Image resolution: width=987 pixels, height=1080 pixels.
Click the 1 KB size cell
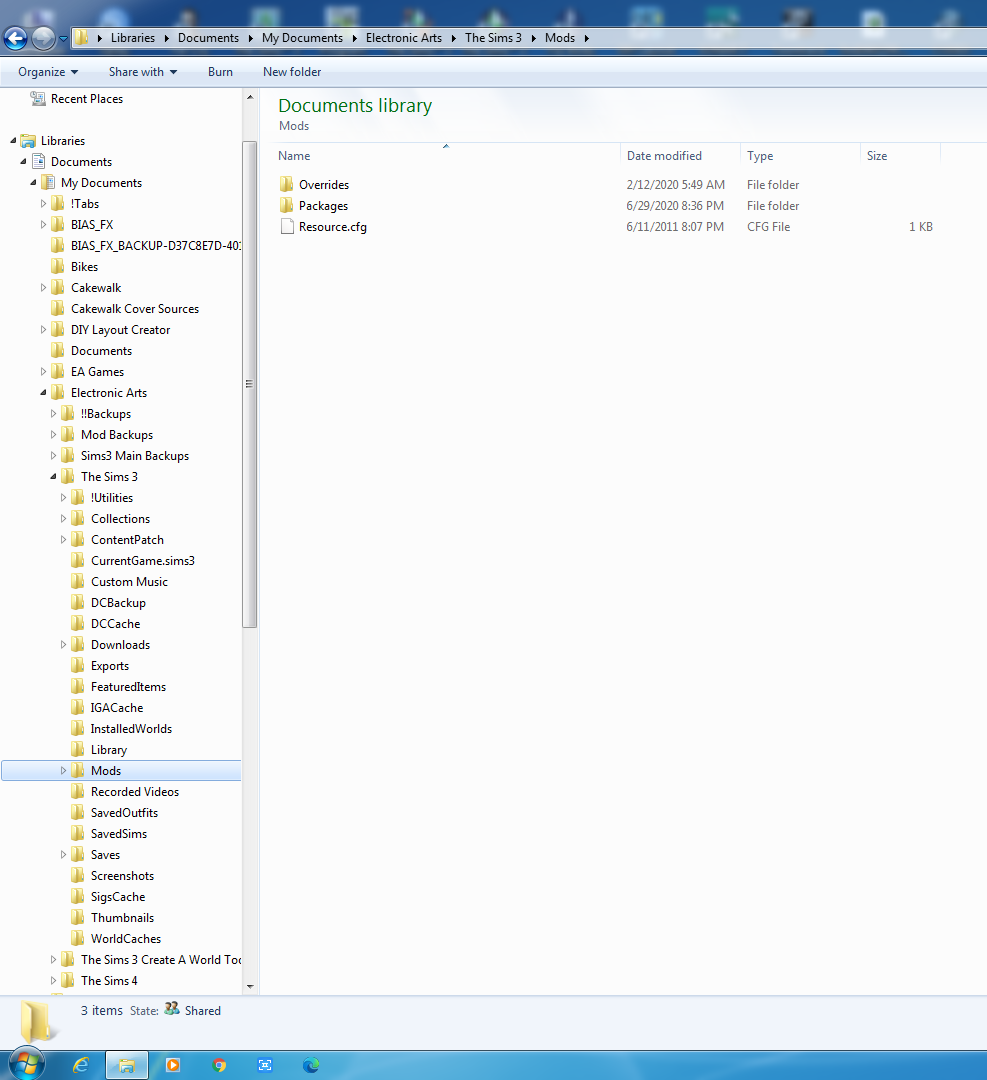921,227
